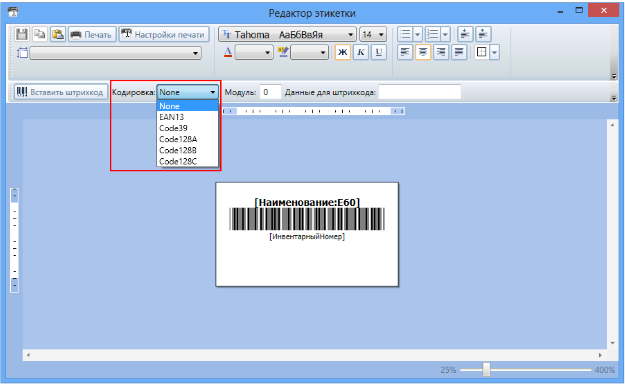This screenshot has height=385, width=625.
Task: Select None in encoding list
Action: pyautogui.click(x=187, y=106)
